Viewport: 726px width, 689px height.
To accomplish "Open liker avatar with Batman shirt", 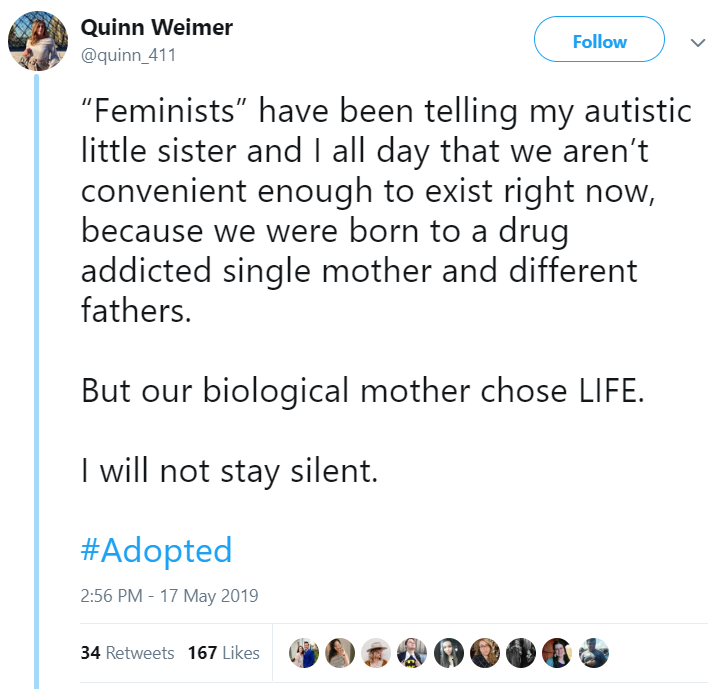I will pos(412,653).
